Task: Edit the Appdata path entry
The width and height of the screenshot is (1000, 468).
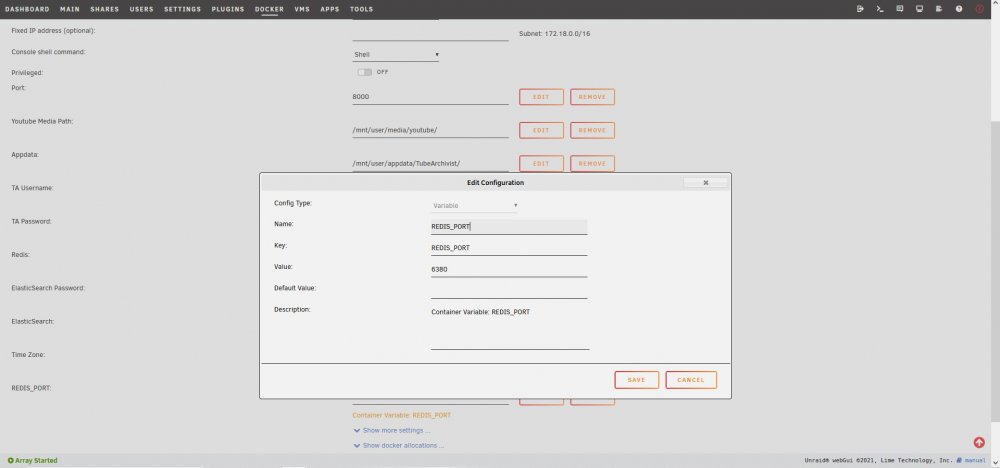Action: [541, 163]
